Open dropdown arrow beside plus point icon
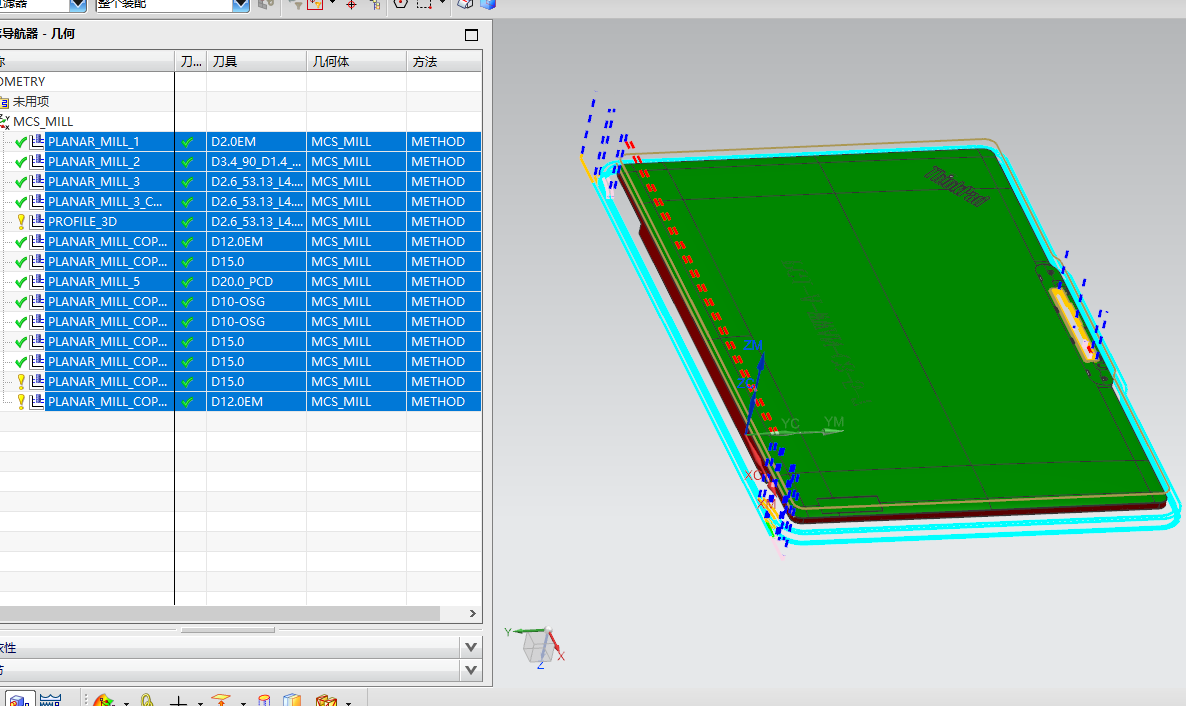 pos(200,703)
